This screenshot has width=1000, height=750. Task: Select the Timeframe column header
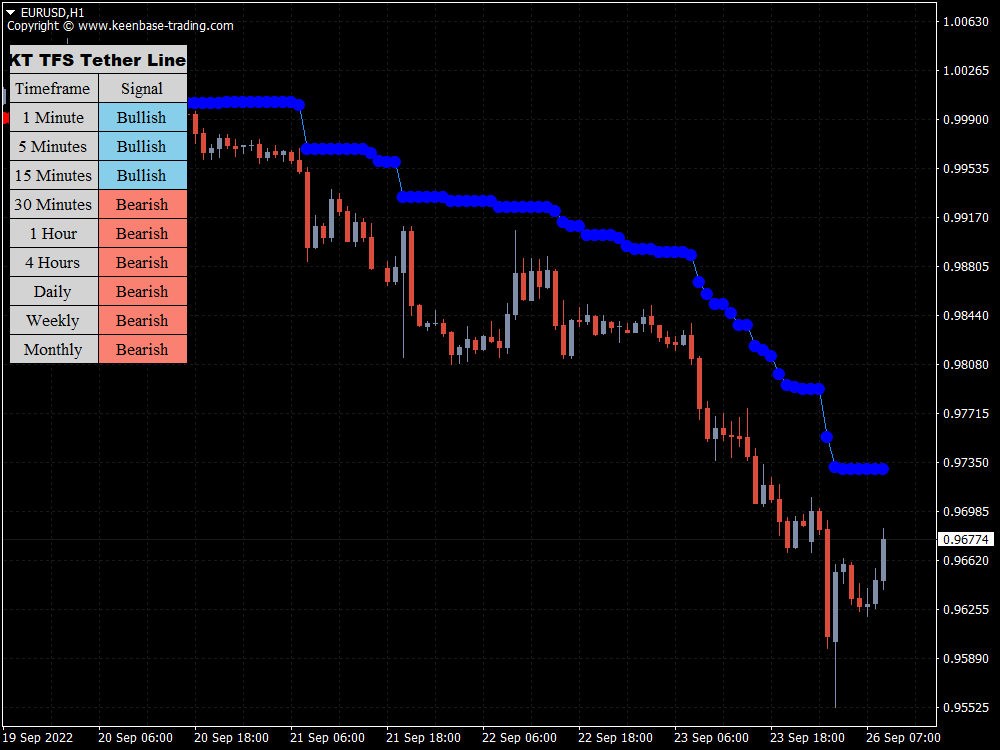pos(54,89)
